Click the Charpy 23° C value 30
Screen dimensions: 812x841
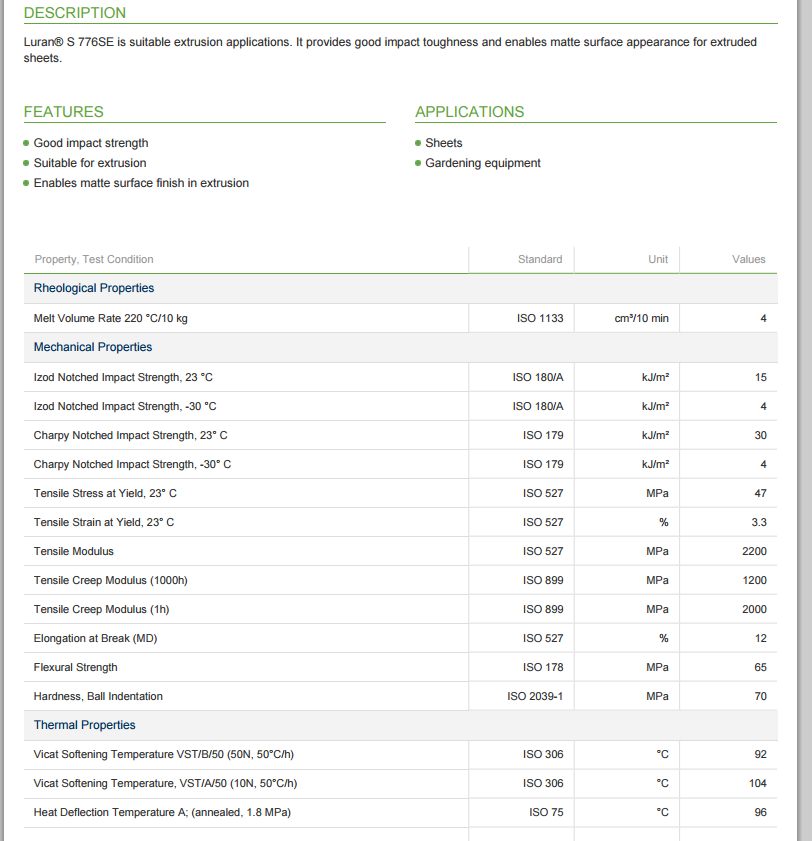[761, 435]
